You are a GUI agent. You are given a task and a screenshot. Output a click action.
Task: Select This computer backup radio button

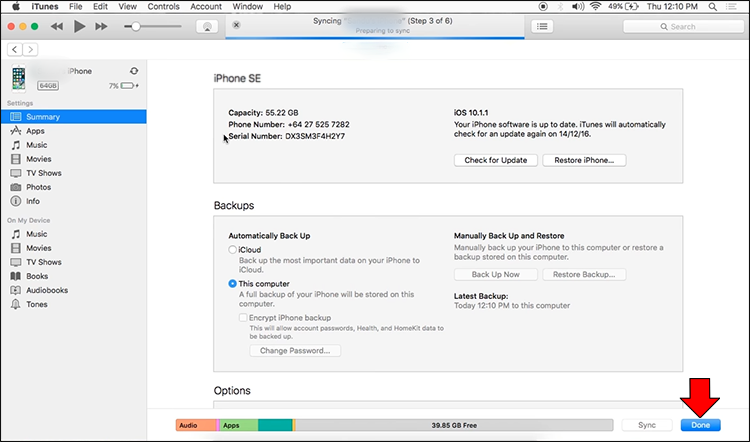coord(232,284)
